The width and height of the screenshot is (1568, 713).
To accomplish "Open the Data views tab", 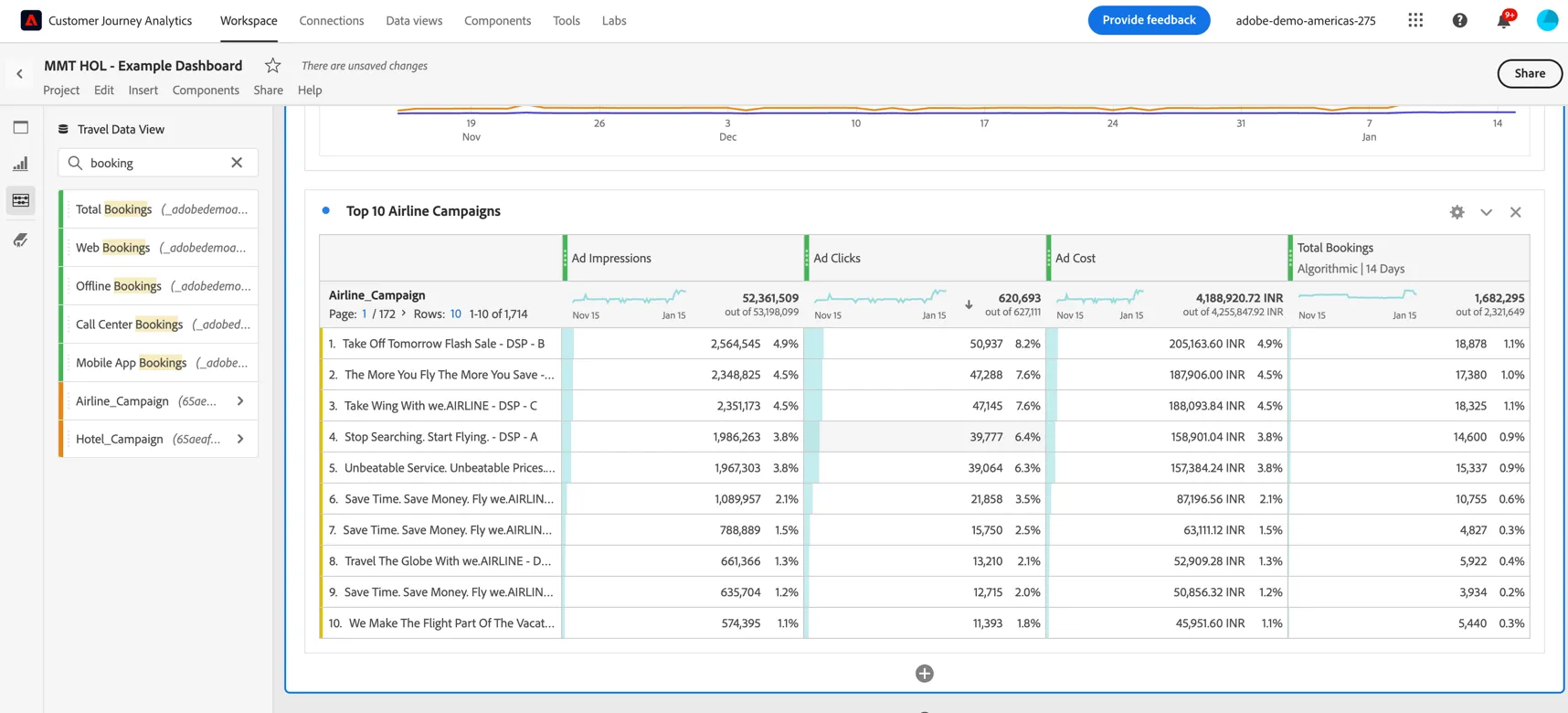I will [x=414, y=20].
